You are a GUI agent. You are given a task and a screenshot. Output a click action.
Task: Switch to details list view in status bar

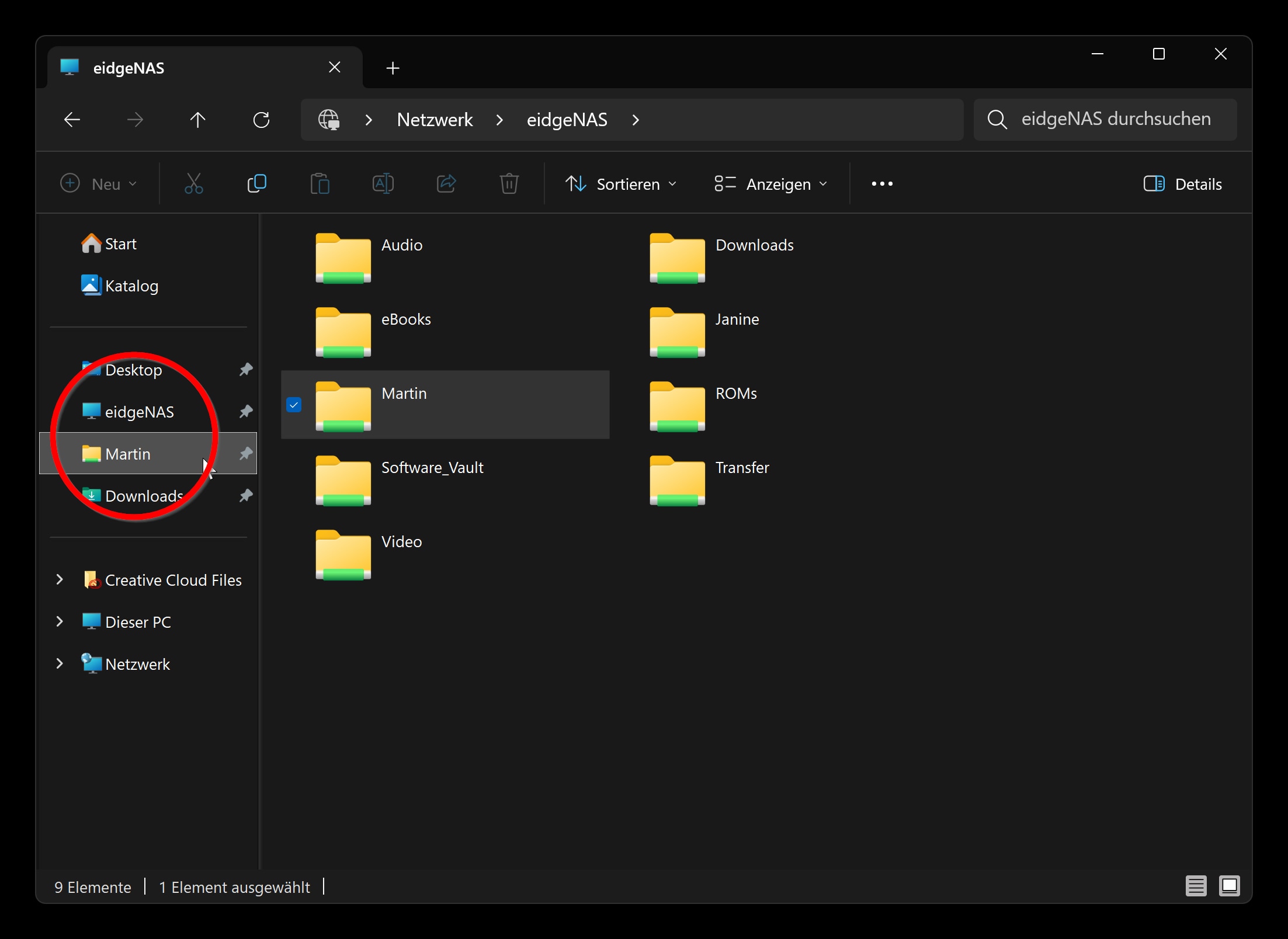pos(1195,886)
